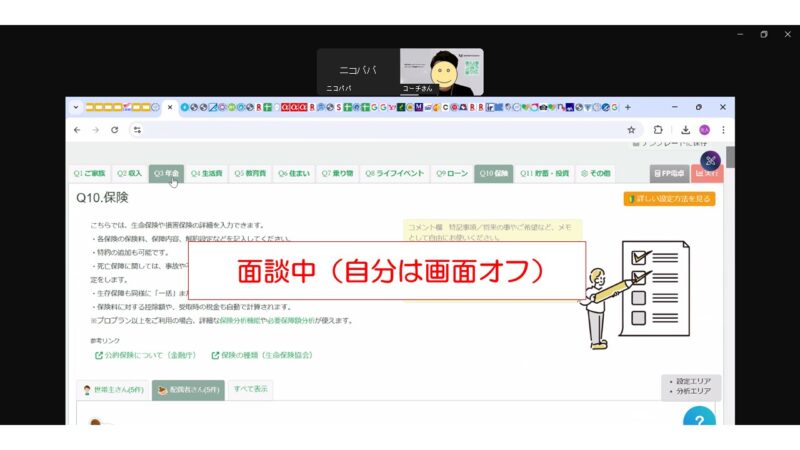This screenshot has width=800, height=450.
Task: Switch to the Q8 ライフイベント tab
Action: pyautogui.click(x=394, y=173)
